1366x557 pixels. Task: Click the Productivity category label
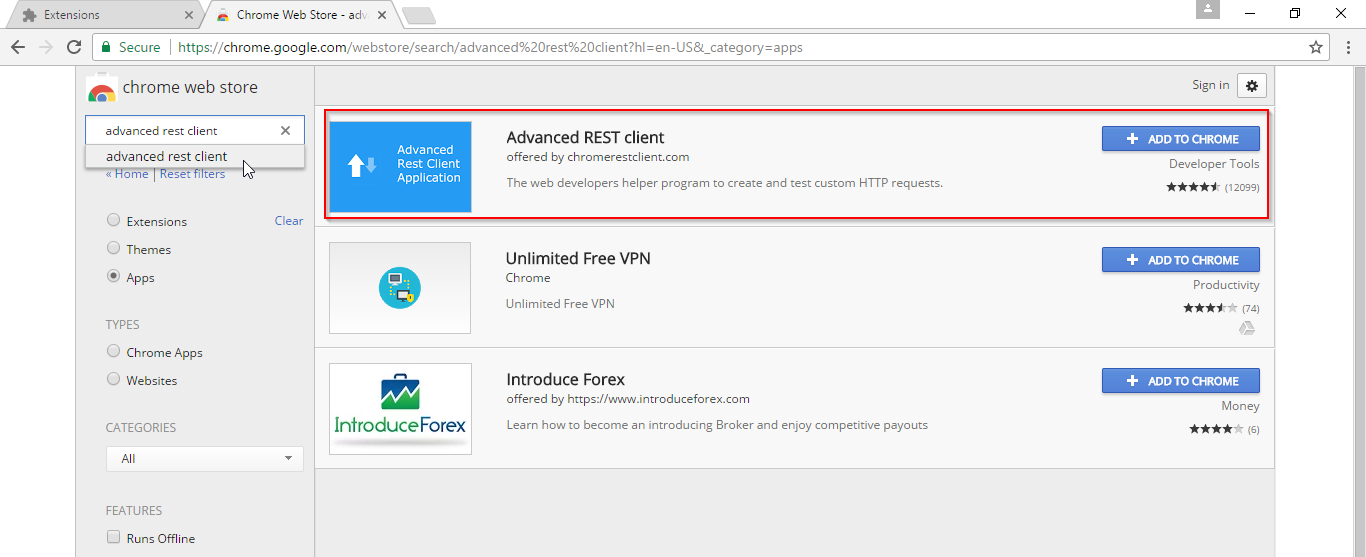[1226, 285]
